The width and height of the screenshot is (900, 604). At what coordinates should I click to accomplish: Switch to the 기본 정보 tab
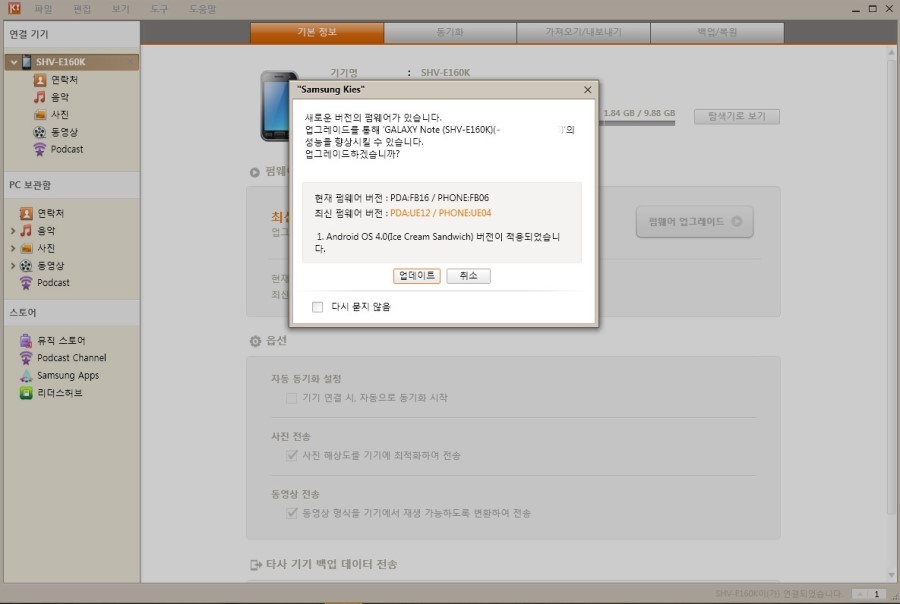click(317, 33)
